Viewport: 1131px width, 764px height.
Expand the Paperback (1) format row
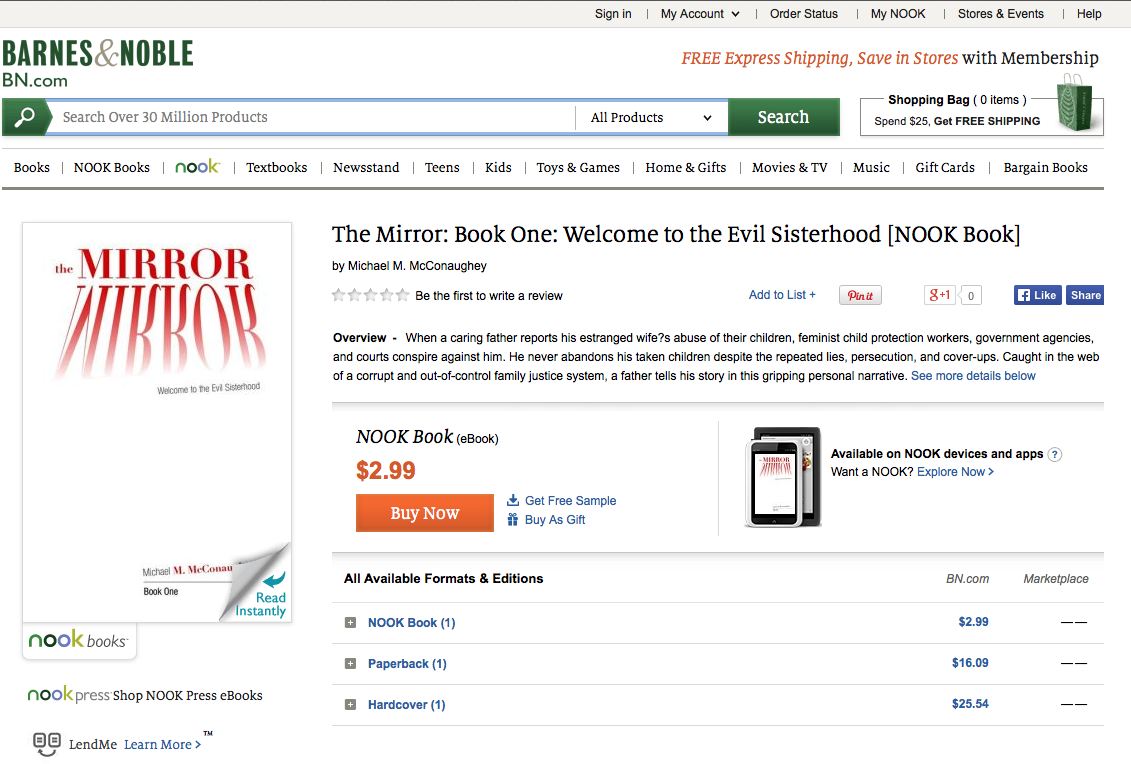[350, 664]
